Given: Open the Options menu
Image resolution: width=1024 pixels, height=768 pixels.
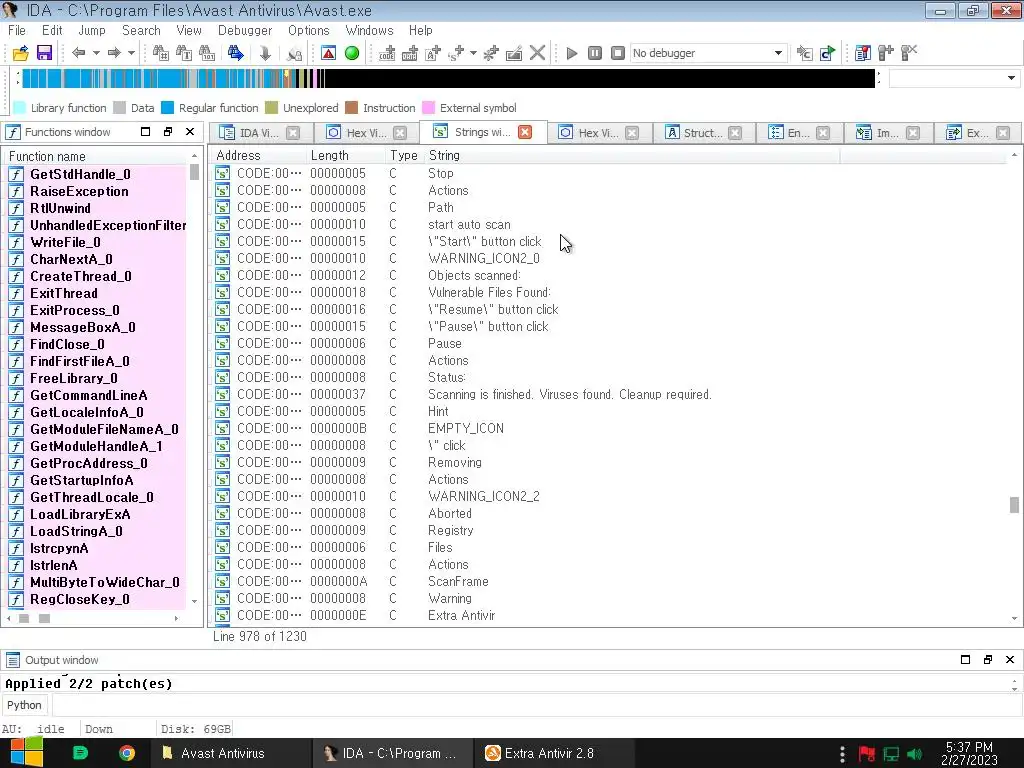Looking at the screenshot, I should click(x=308, y=30).
